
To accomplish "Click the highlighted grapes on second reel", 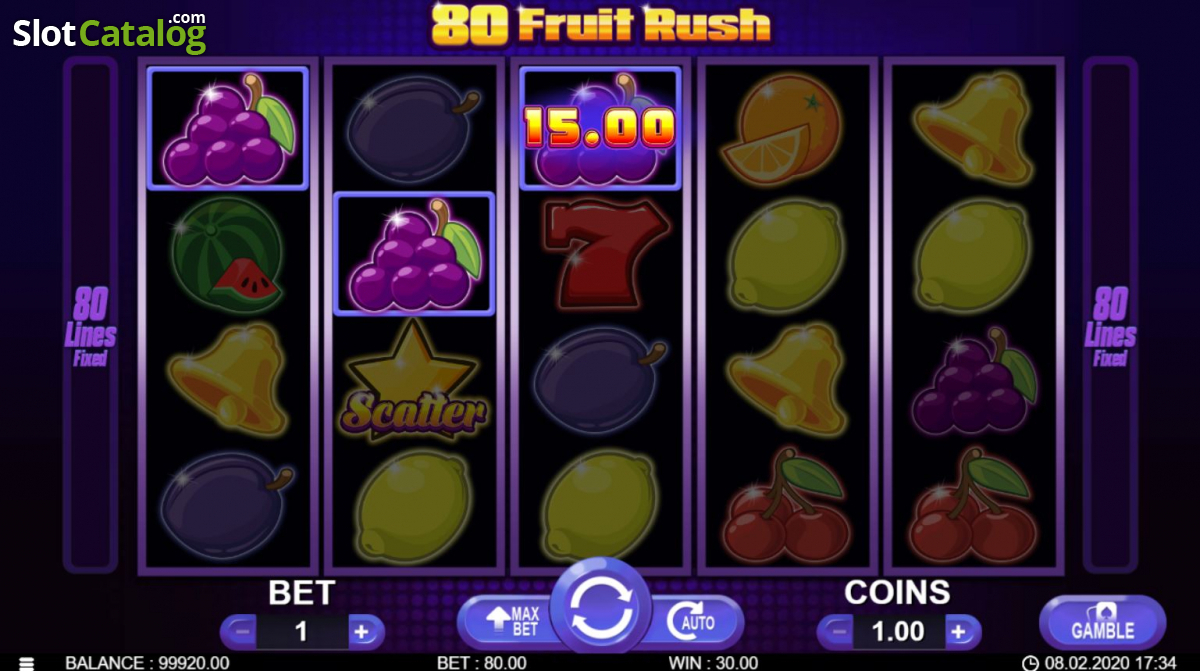I will 414,254.
